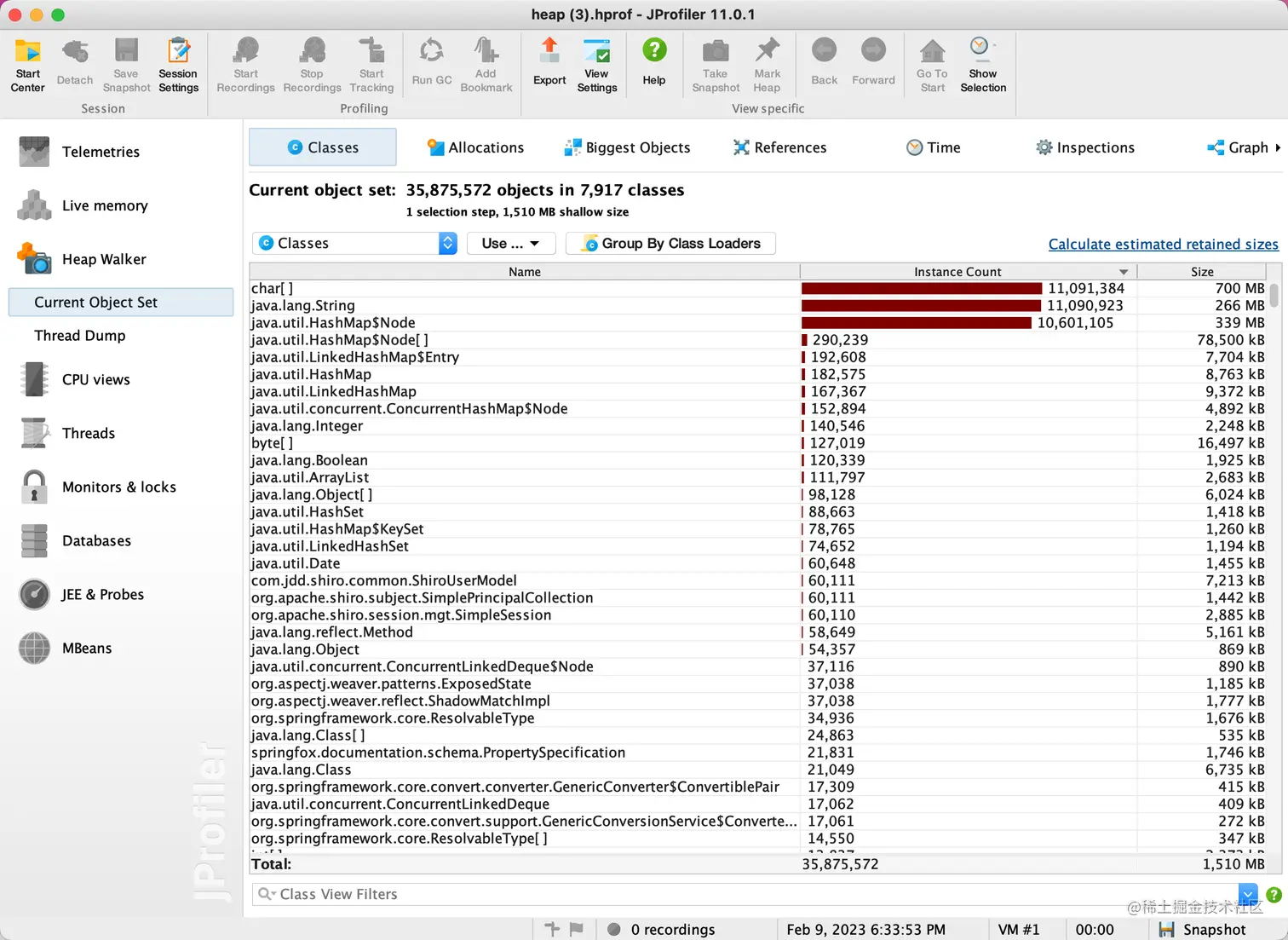Viewport: 1288px width, 940px height.
Task: Click the Save Snapshot icon
Action: click(126, 66)
